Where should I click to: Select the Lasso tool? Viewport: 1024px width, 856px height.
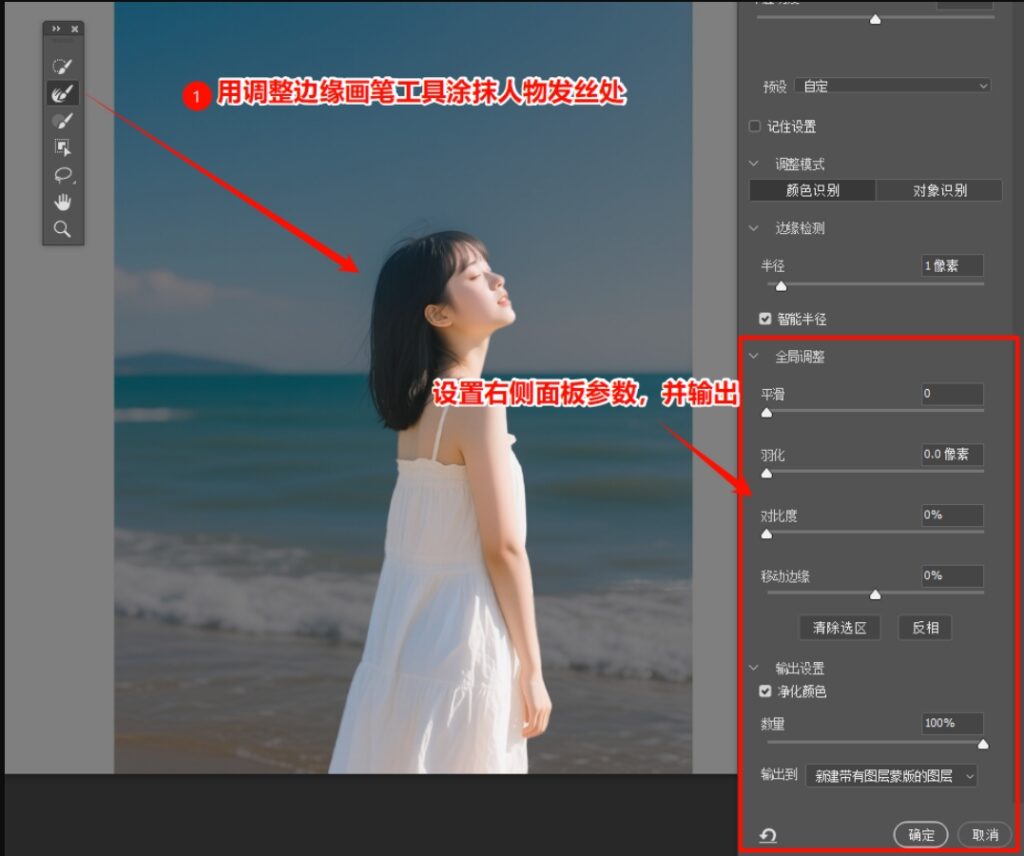pos(63,175)
